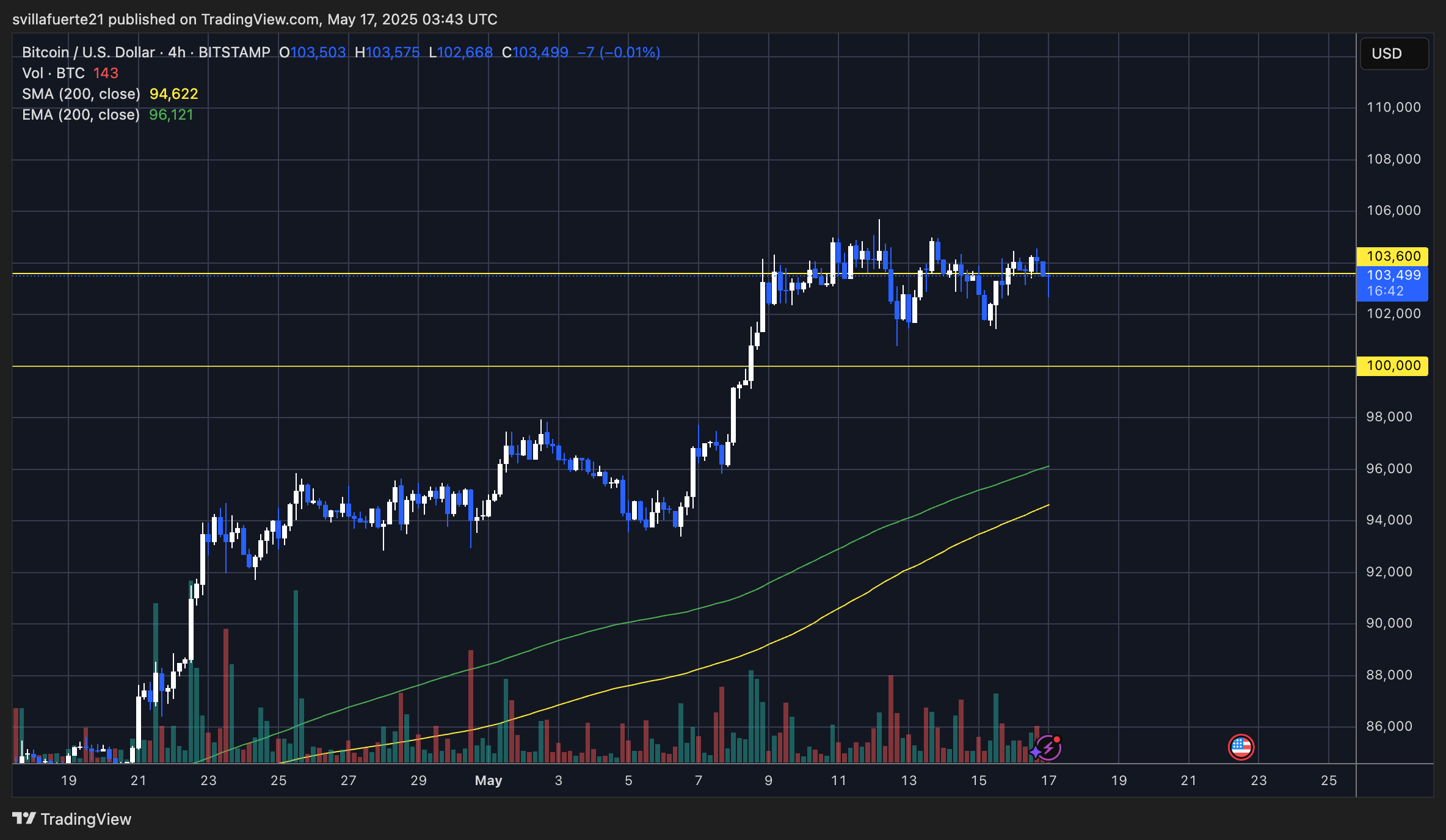Click the yellow 100,000 price line label

point(1393,366)
